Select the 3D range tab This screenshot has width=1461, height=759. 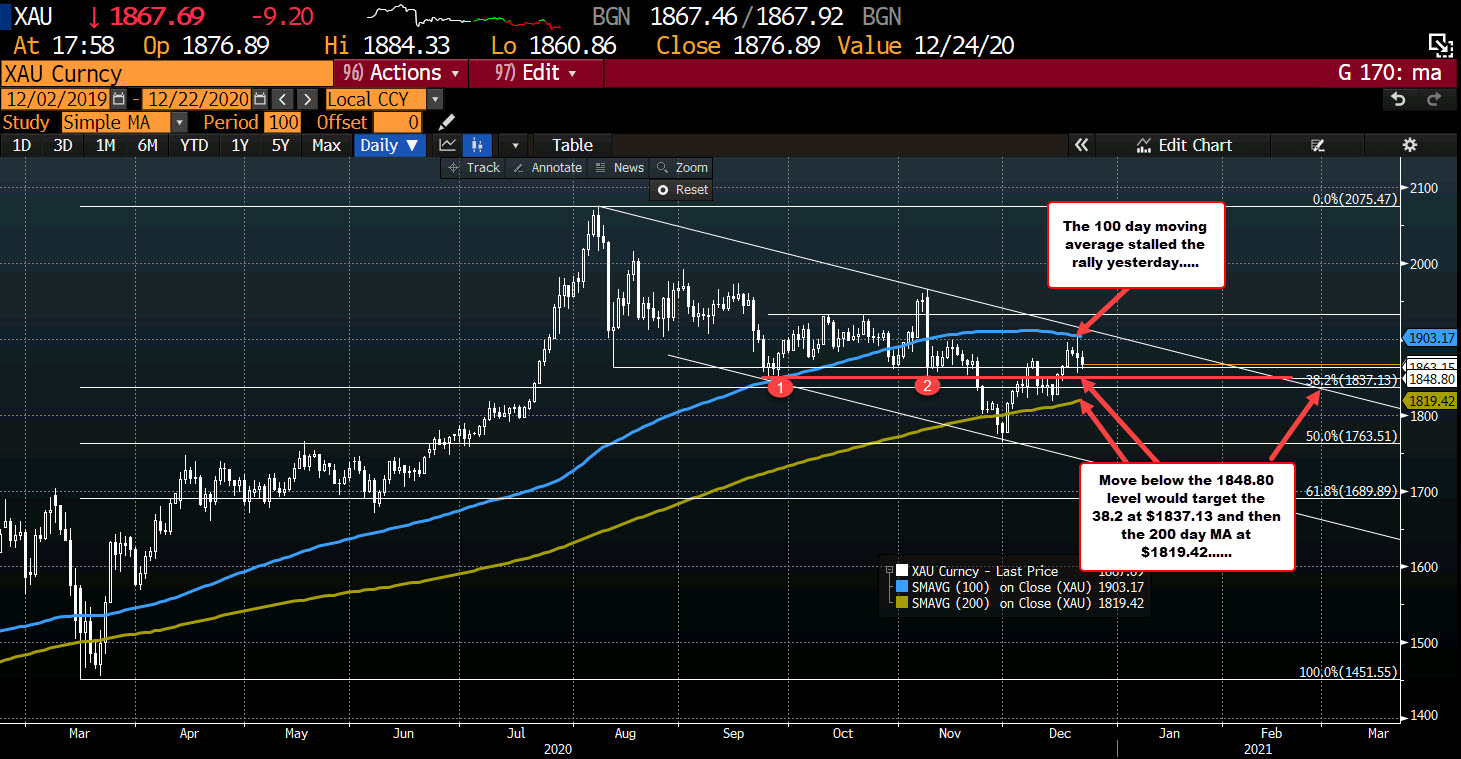63,145
